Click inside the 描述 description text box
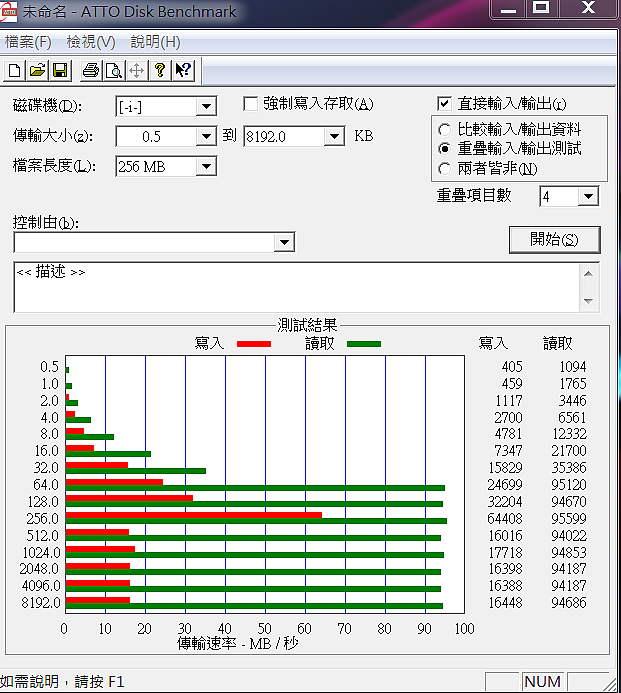The height and width of the screenshot is (693, 621). click(296, 287)
